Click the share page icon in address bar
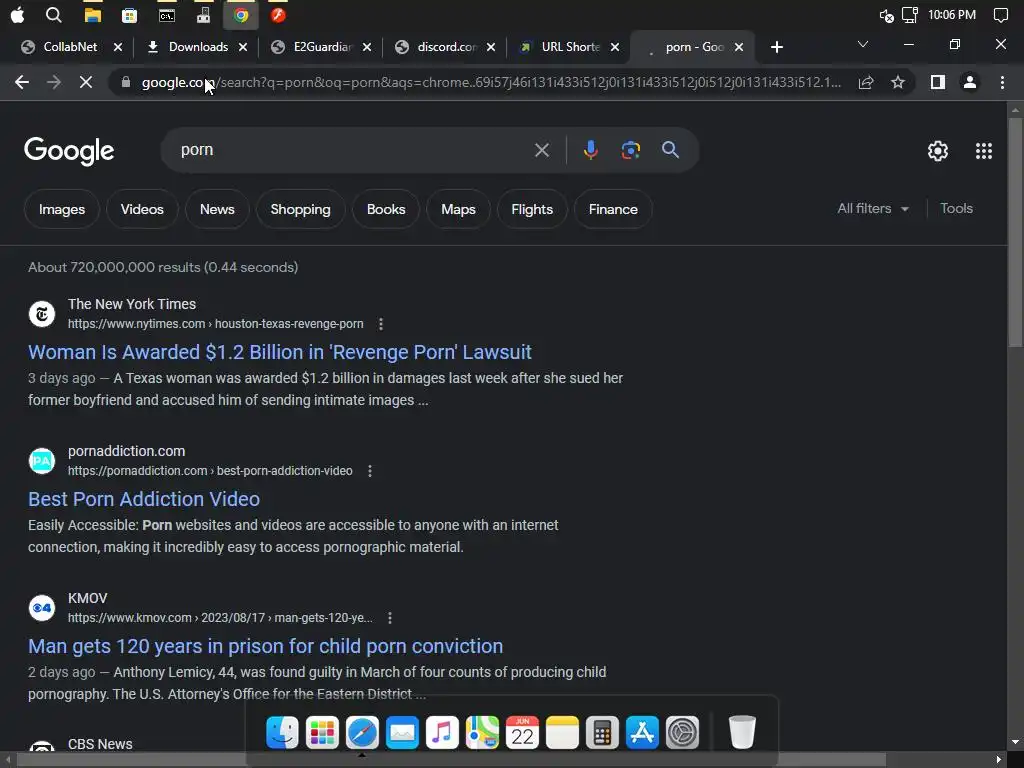The image size is (1024, 768). [x=866, y=82]
